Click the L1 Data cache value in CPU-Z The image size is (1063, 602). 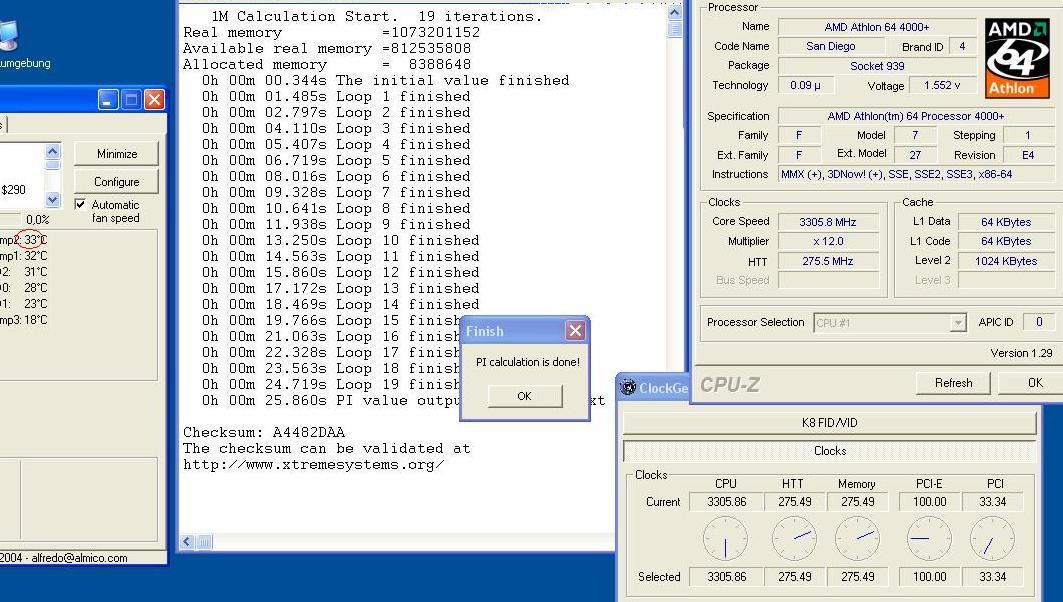tap(1005, 222)
